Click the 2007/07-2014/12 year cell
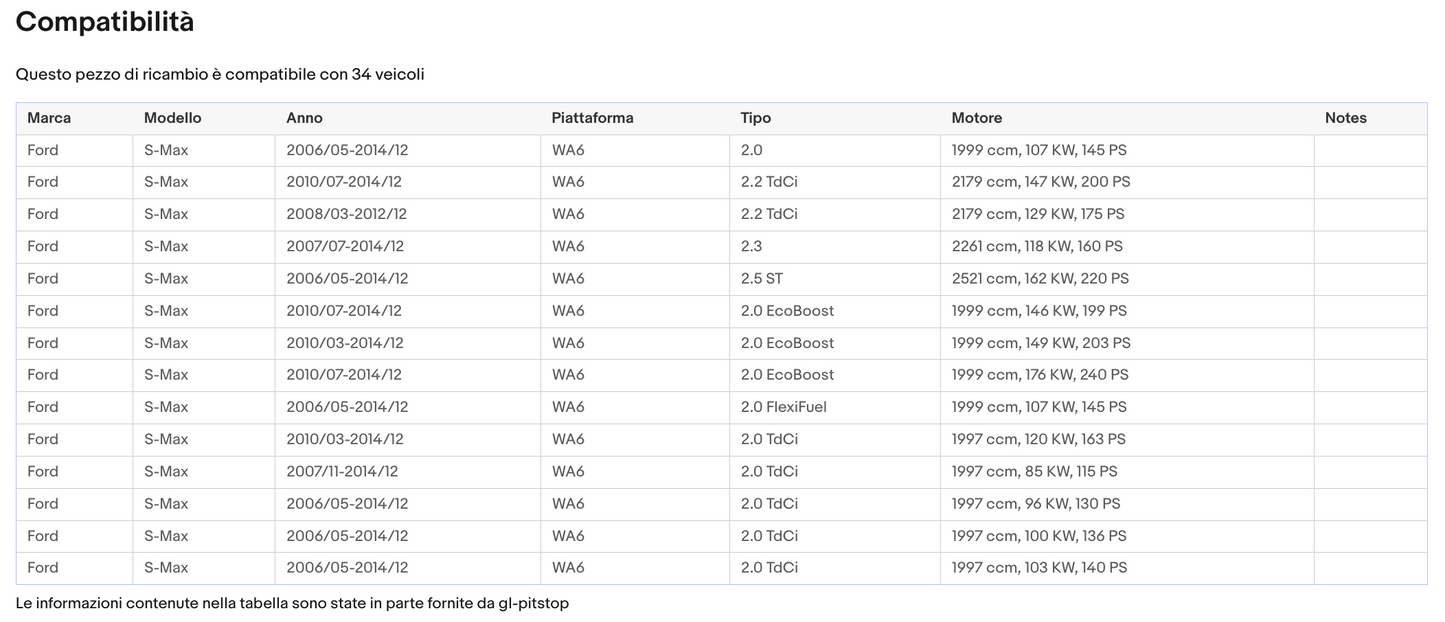1445x622 pixels. (x=345, y=246)
